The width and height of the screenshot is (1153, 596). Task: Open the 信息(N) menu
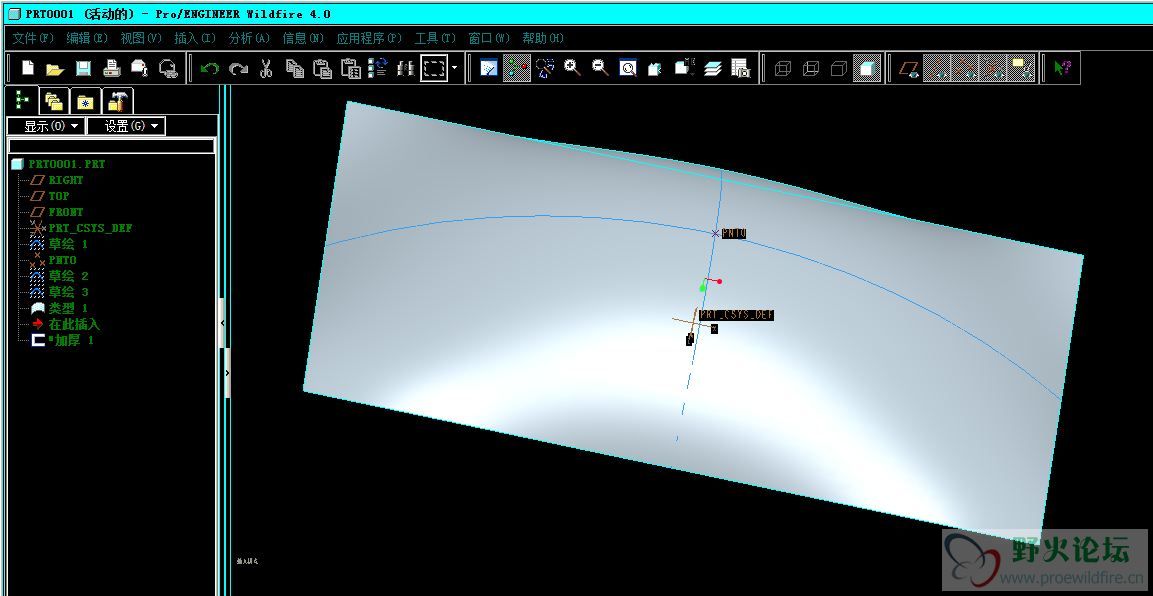[303, 38]
